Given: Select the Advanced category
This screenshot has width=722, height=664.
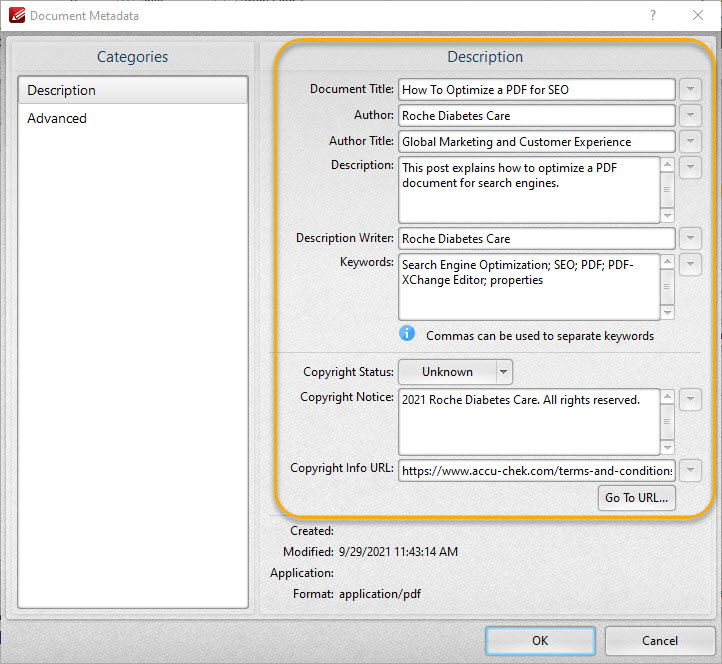Looking at the screenshot, I should (x=133, y=118).
